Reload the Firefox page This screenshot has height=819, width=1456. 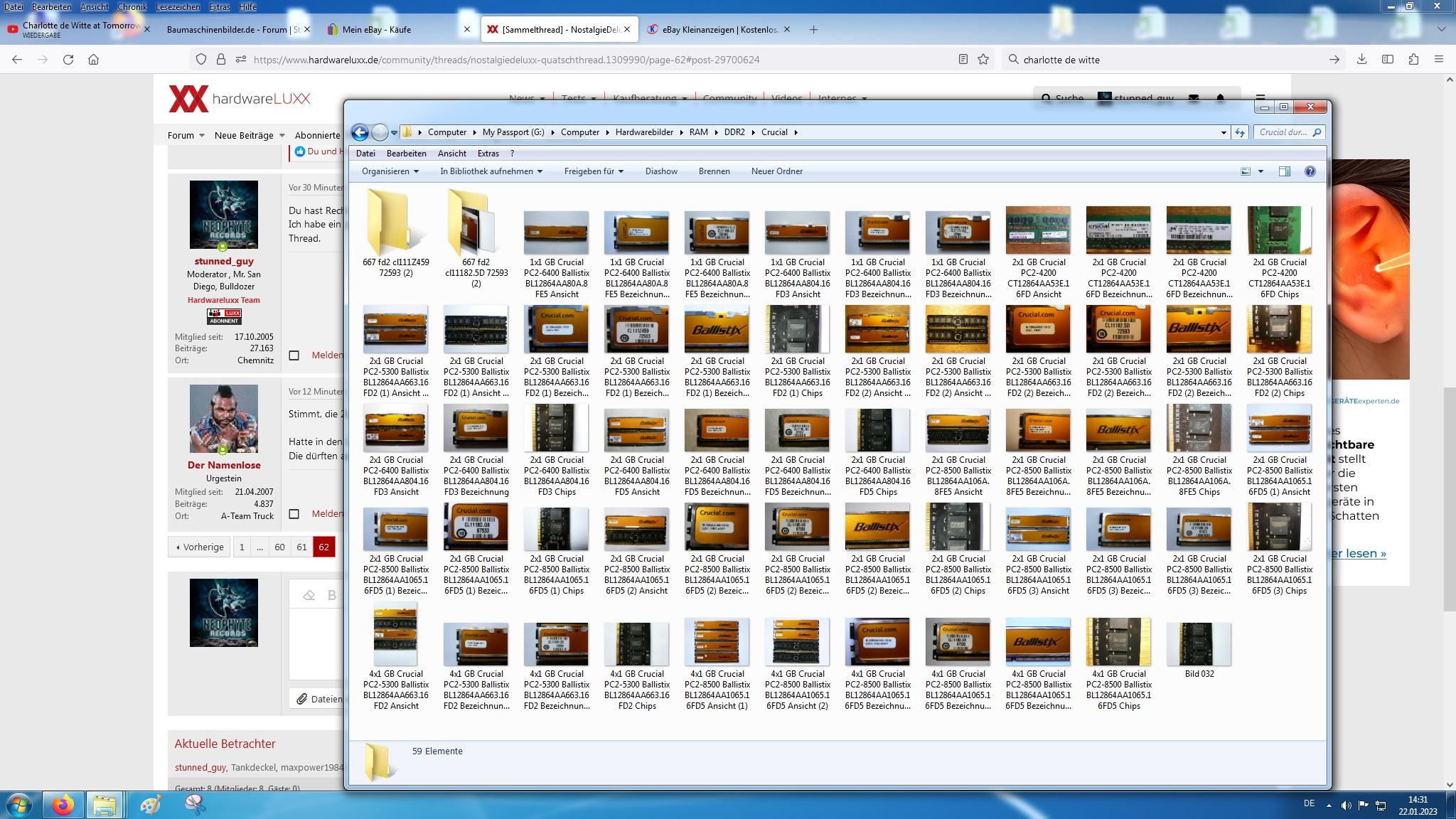68,60
